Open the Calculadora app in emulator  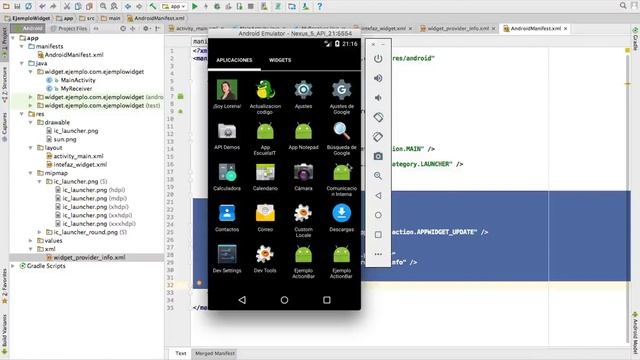click(x=227, y=177)
